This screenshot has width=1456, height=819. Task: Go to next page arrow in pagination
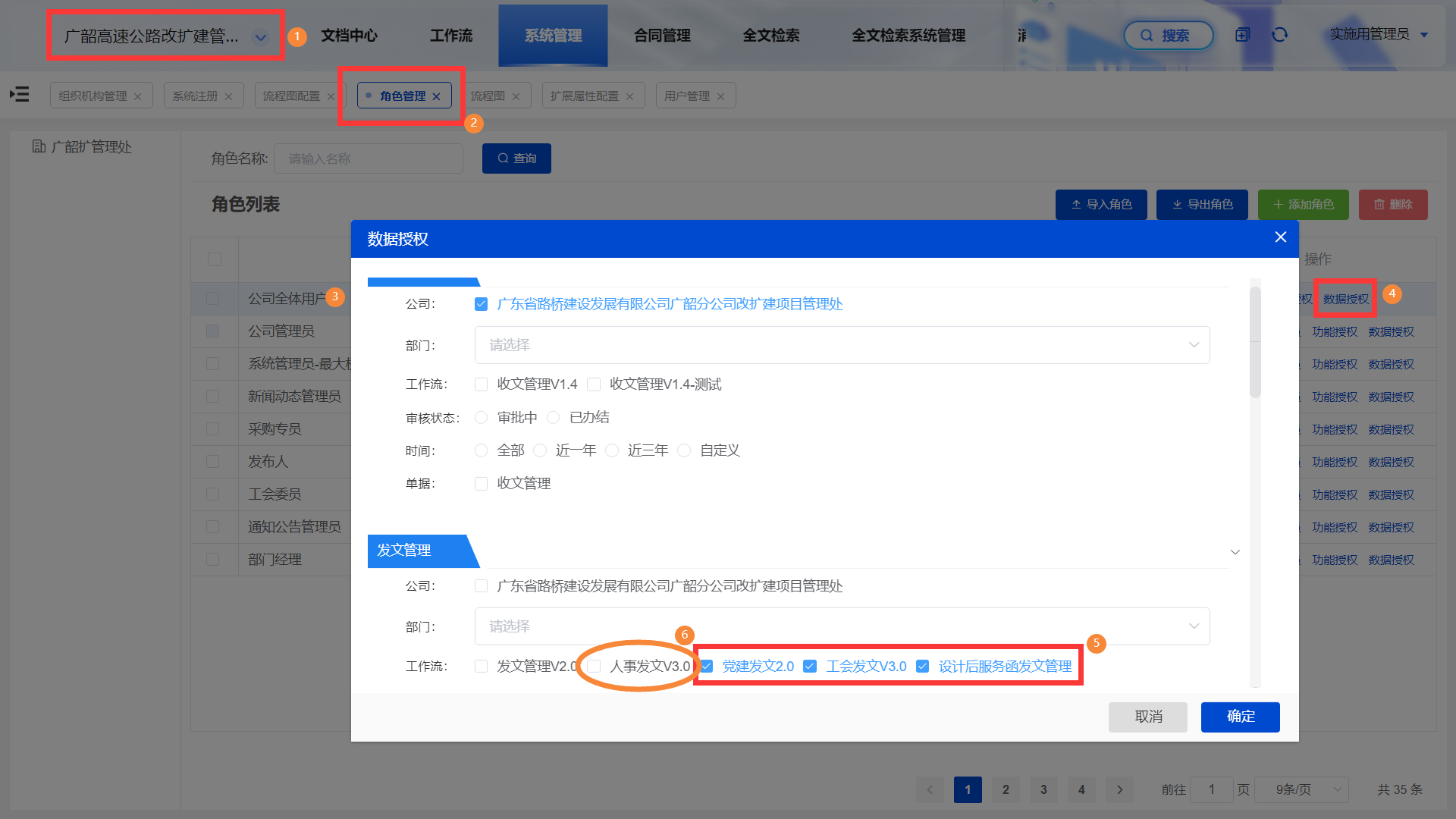pyautogui.click(x=1119, y=789)
